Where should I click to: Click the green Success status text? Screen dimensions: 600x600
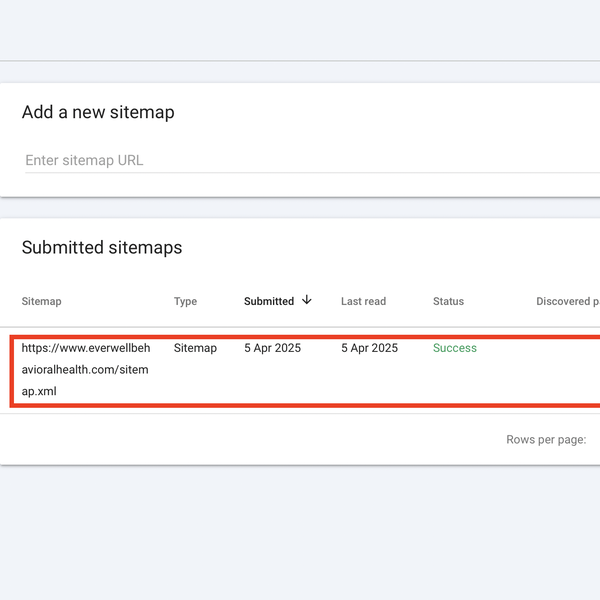(x=455, y=348)
